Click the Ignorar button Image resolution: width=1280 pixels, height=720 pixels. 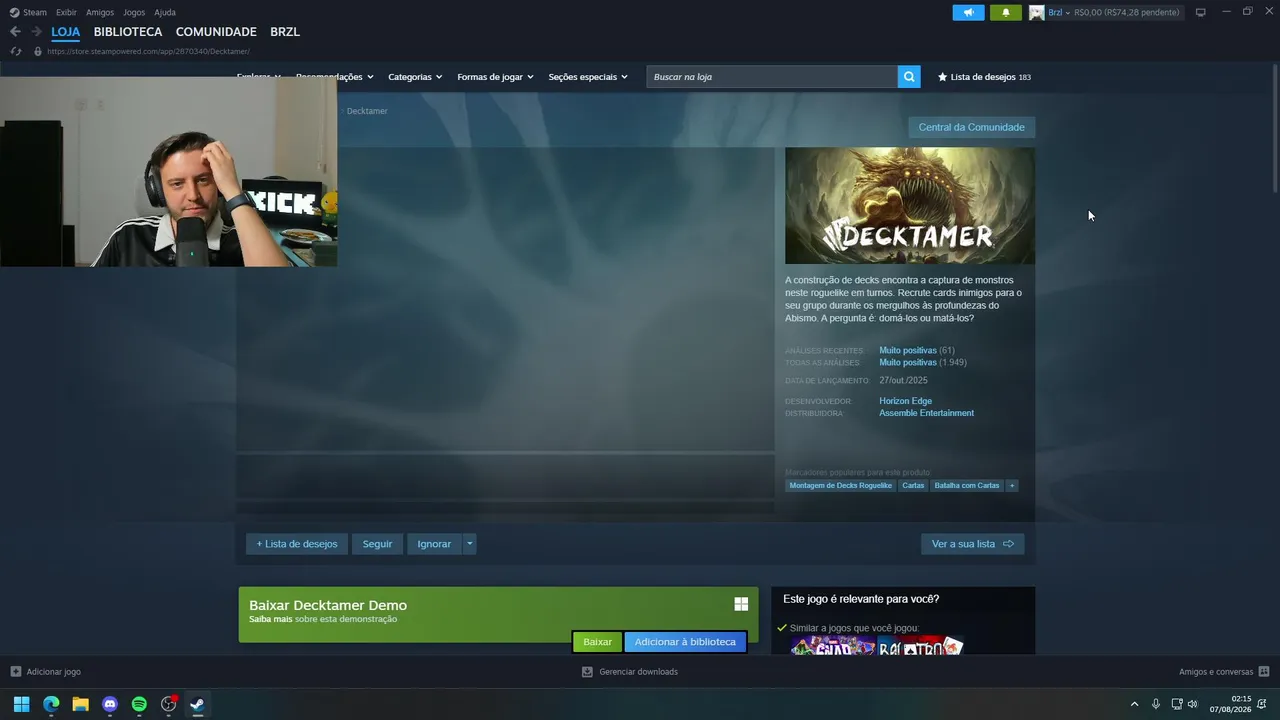click(x=434, y=544)
